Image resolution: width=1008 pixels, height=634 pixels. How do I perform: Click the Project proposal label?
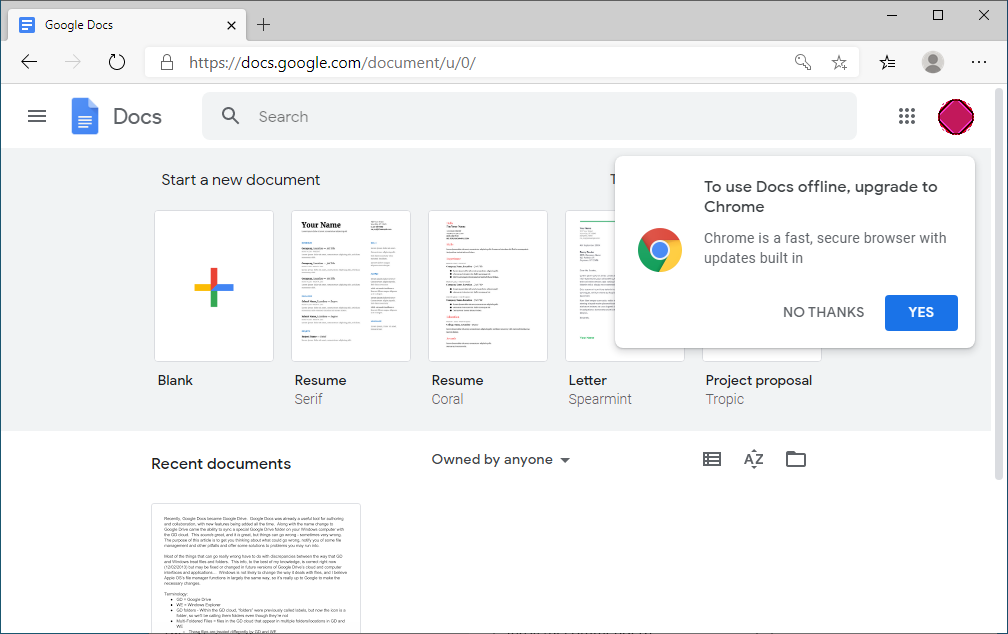[759, 381]
